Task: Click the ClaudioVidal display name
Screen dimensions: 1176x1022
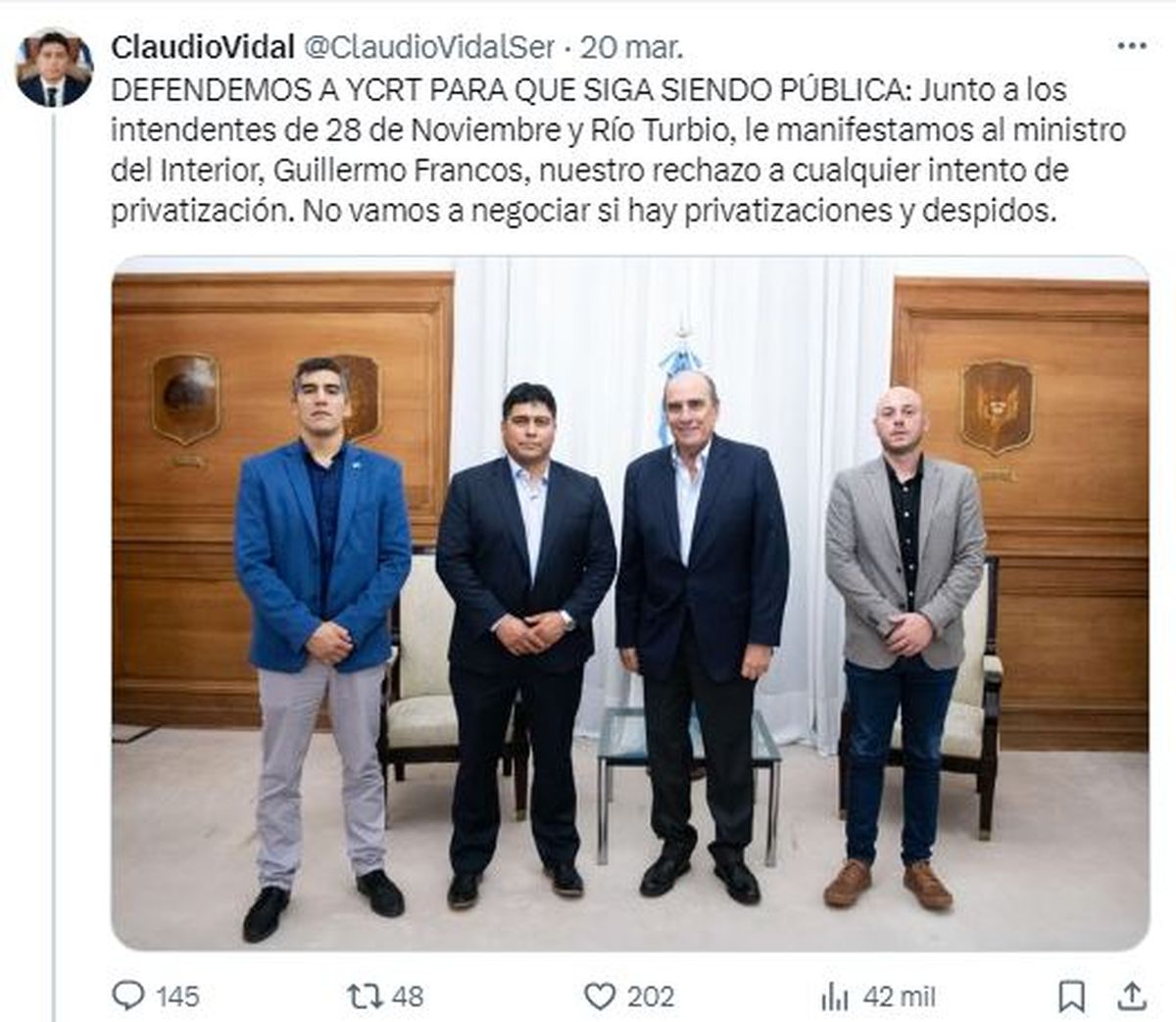Action: click(203, 46)
